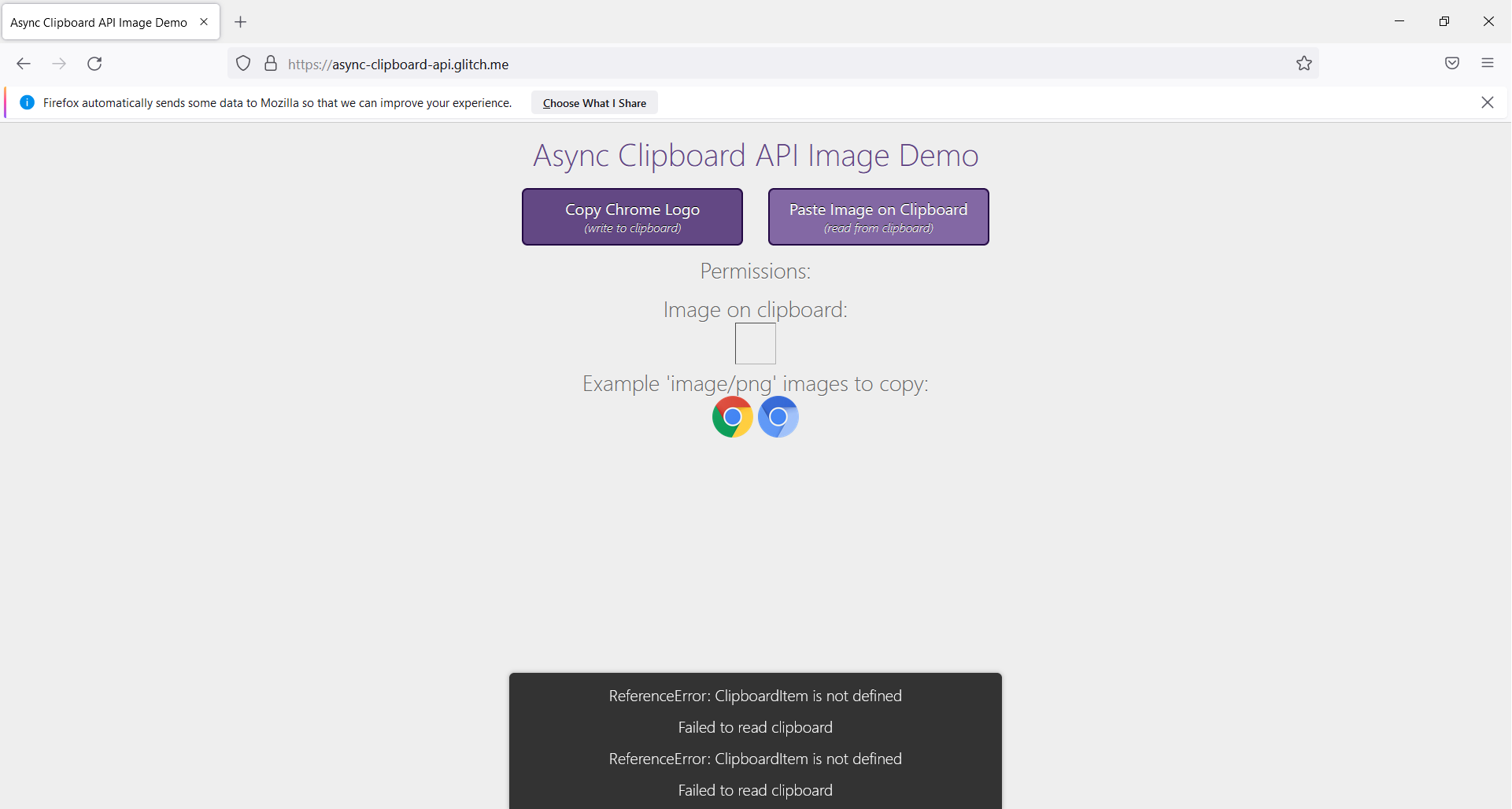Click the empty Image on clipboard box
1512x809 pixels.
(x=755, y=343)
